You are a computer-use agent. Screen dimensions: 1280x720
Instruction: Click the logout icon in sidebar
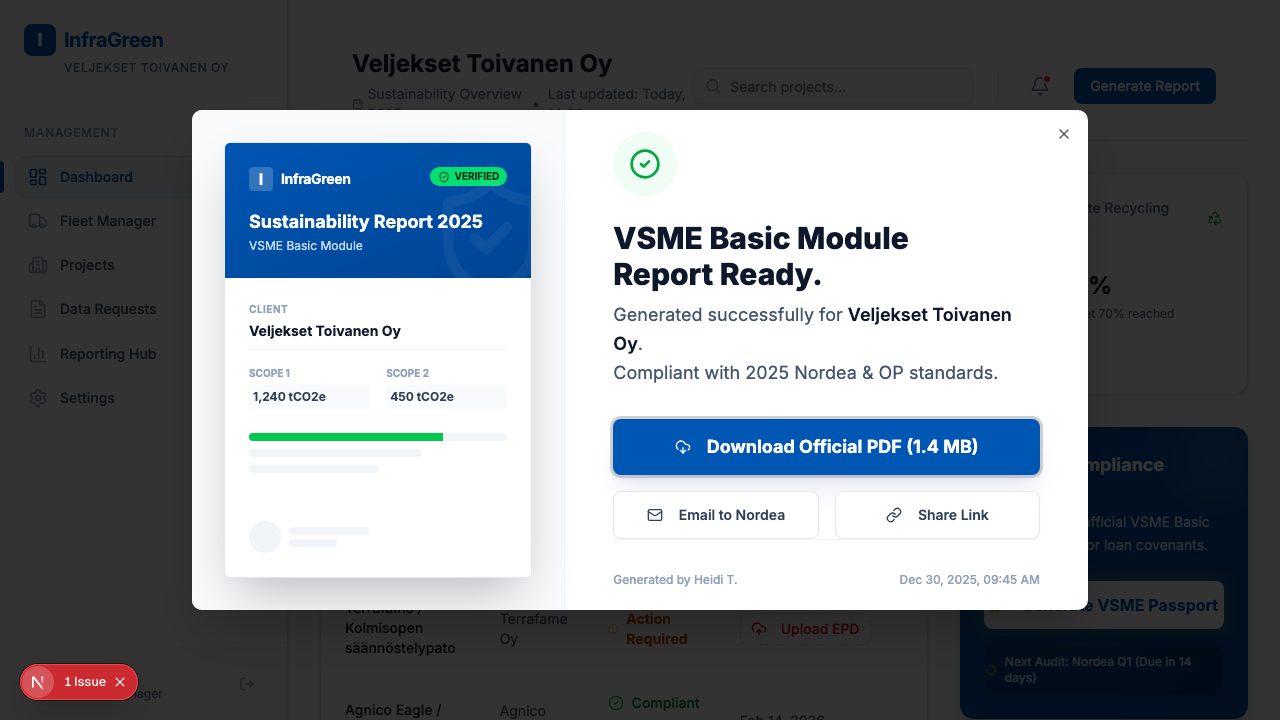[x=247, y=683]
